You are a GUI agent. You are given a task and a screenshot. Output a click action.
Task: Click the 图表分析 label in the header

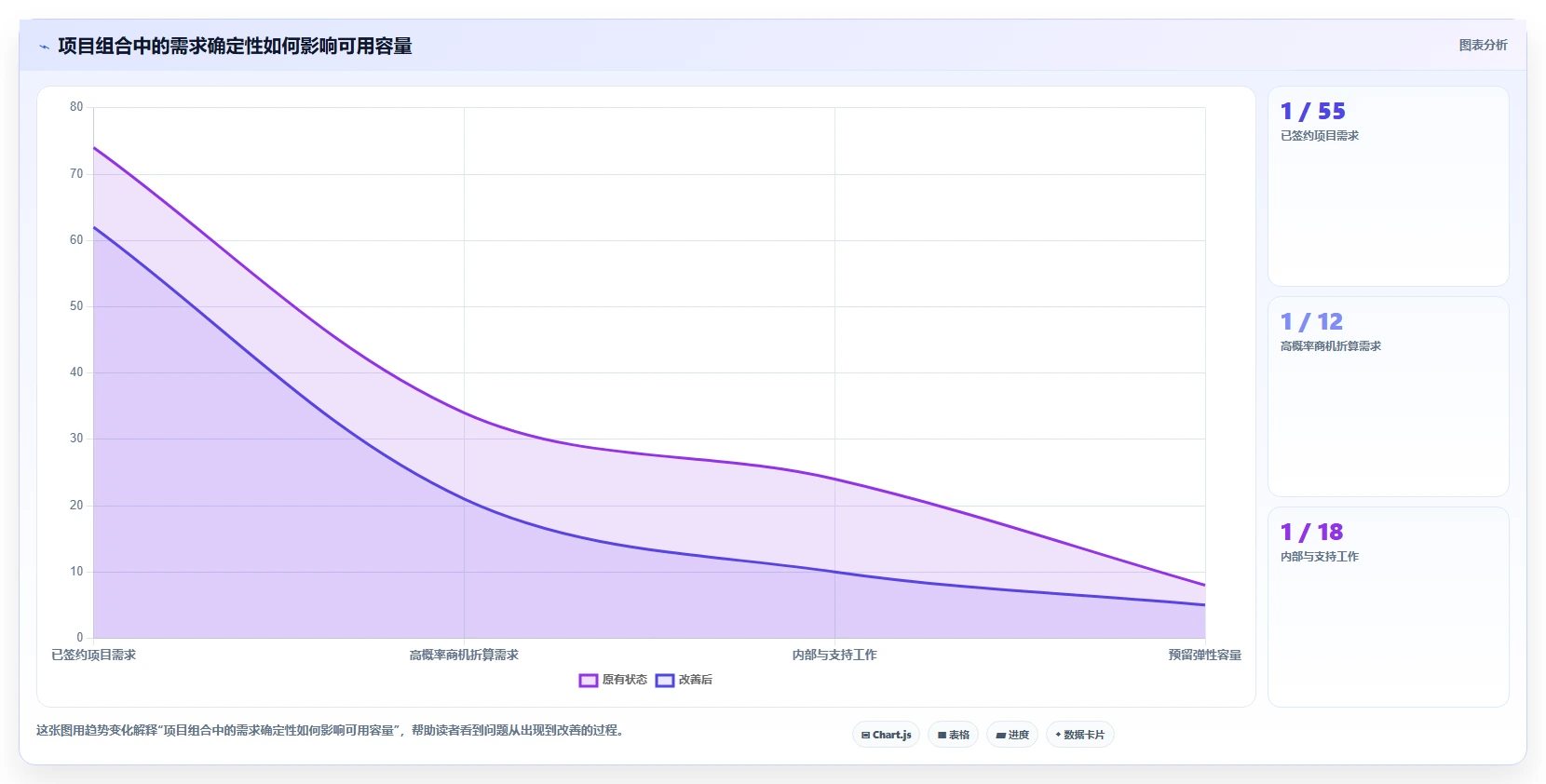(x=1483, y=45)
